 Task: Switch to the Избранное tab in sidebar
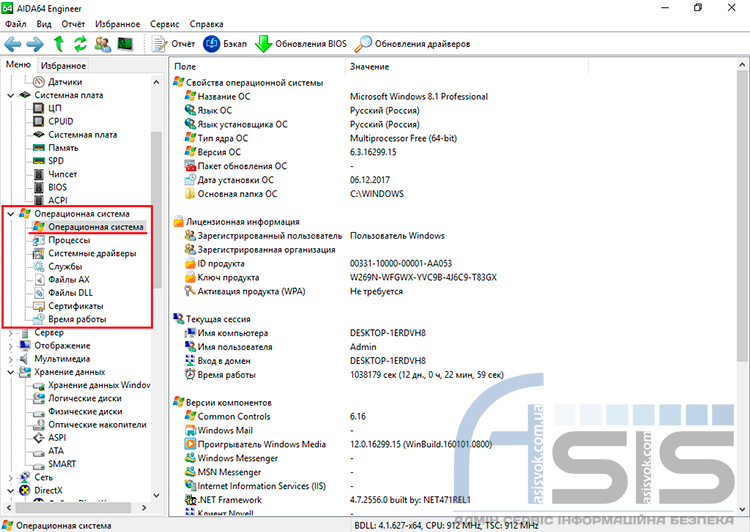(63, 66)
